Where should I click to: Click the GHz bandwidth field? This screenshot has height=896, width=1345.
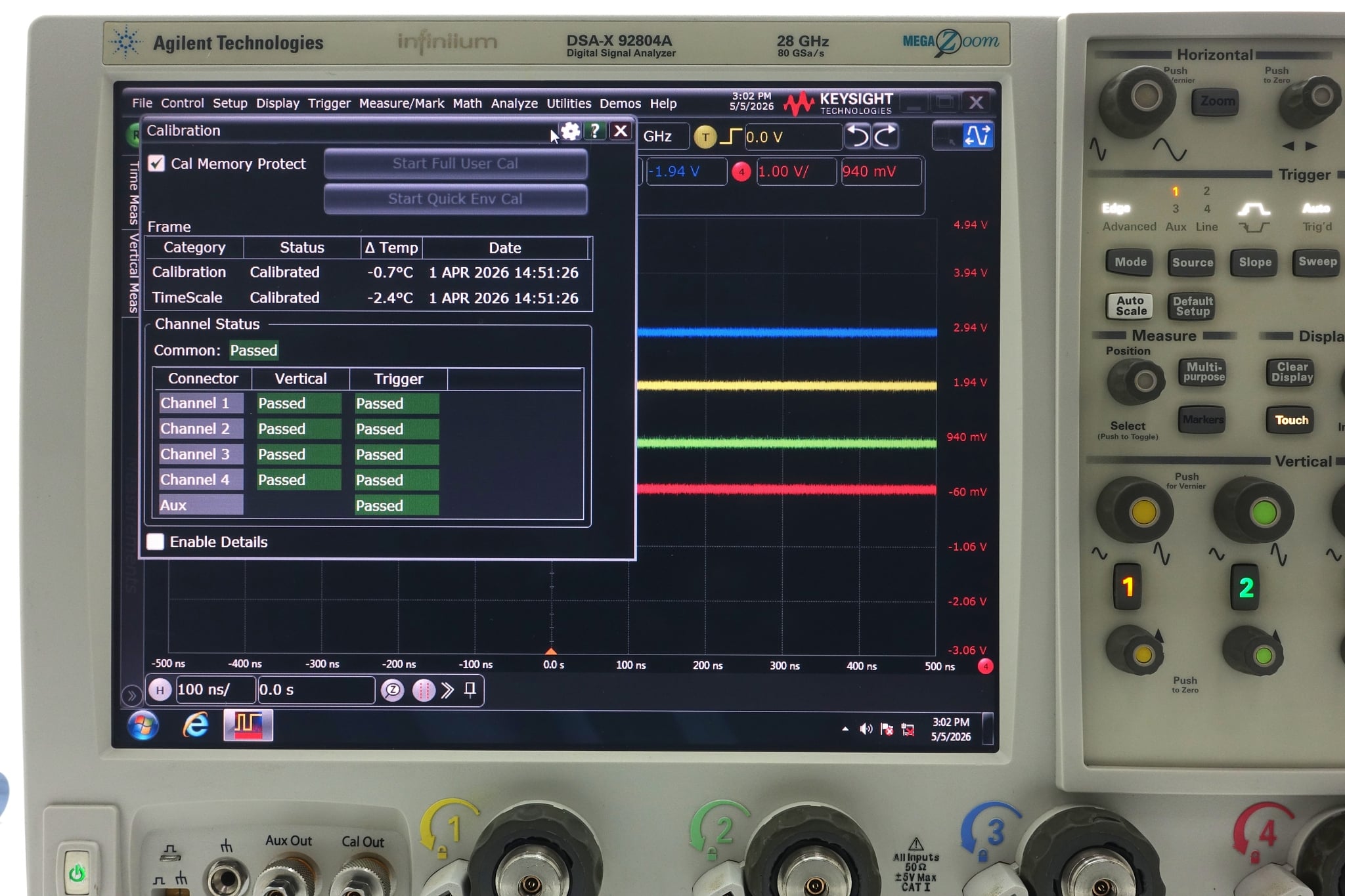(x=664, y=137)
